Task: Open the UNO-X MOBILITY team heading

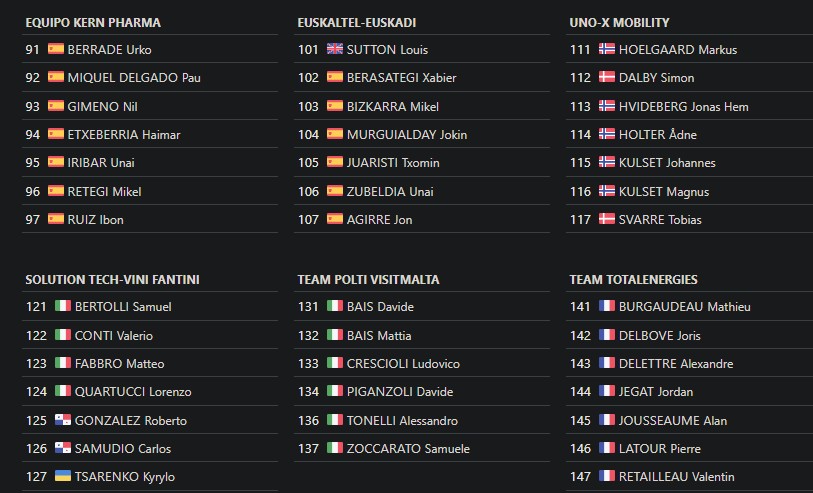Action: (x=619, y=23)
